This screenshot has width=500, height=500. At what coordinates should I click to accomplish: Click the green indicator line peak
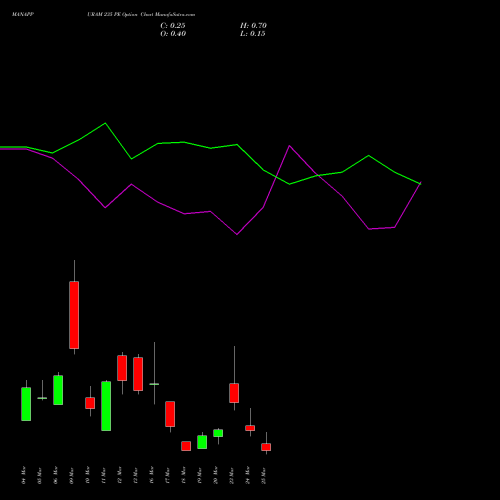[105, 123]
